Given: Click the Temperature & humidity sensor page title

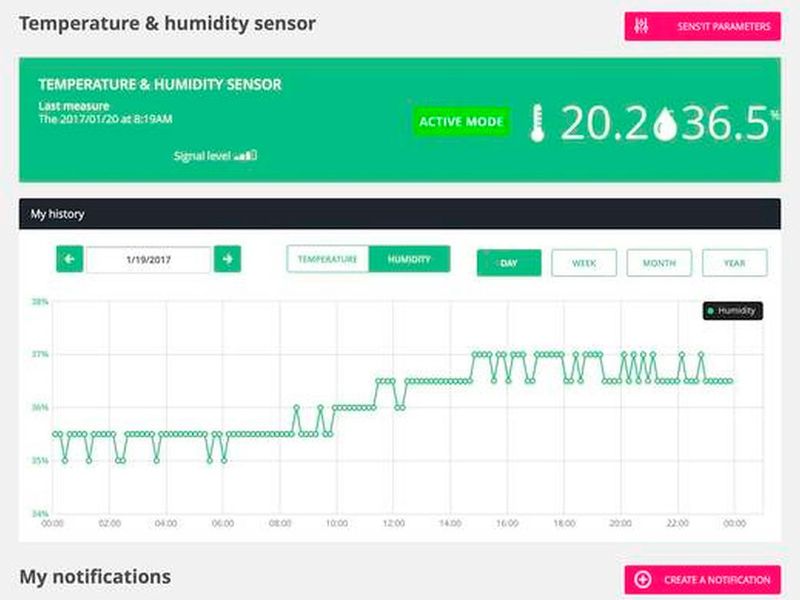Looking at the screenshot, I should (167, 23).
